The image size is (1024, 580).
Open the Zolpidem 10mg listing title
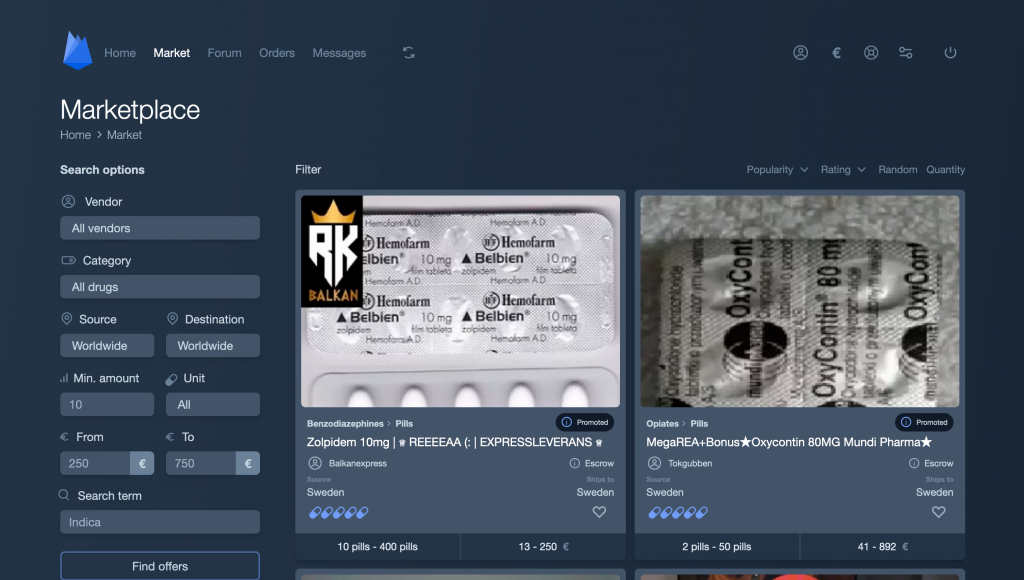[455, 442]
